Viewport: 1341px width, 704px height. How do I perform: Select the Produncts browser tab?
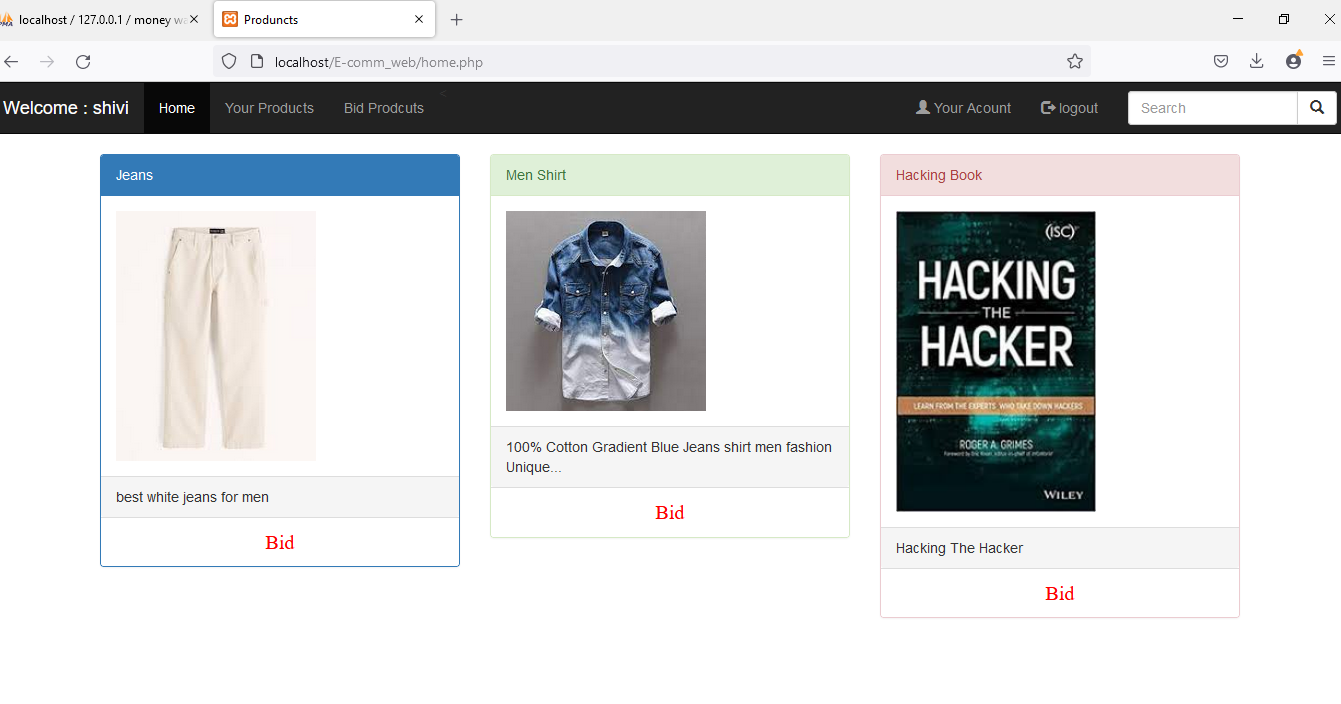(x=324, y=19)
